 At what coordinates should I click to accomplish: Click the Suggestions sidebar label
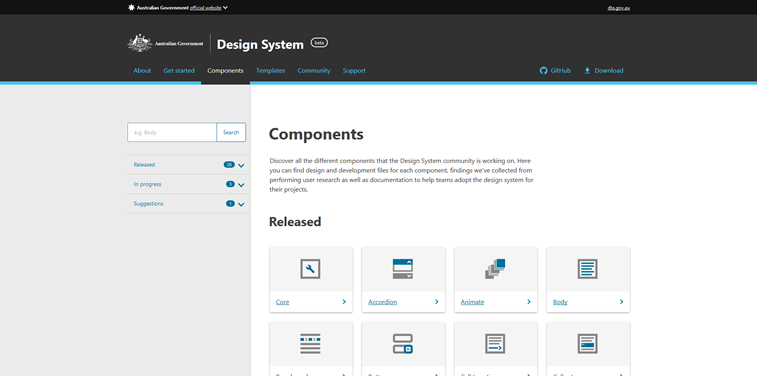coord(149,204)
